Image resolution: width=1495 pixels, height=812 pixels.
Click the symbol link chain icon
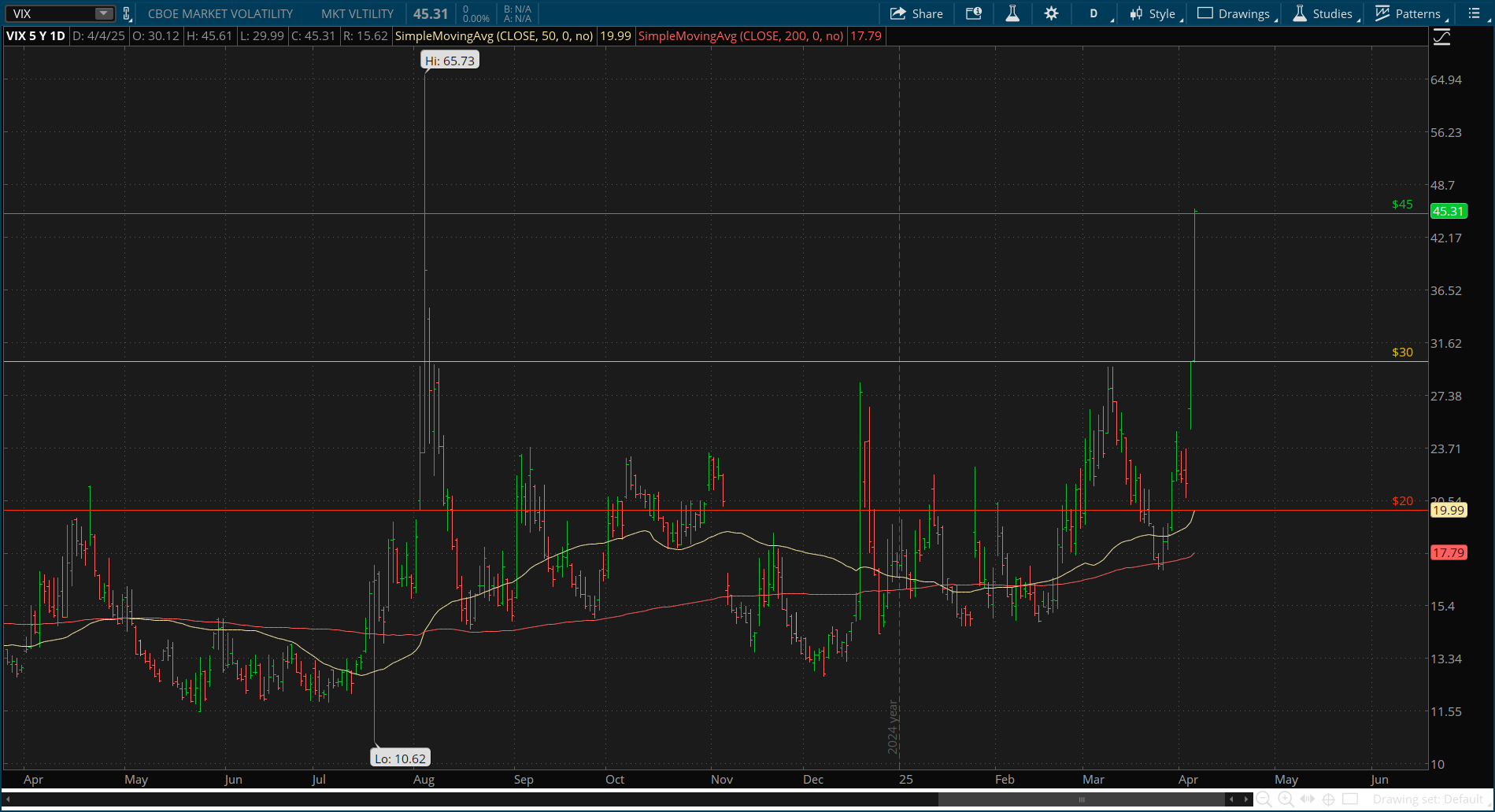click(x=126, y=13)
